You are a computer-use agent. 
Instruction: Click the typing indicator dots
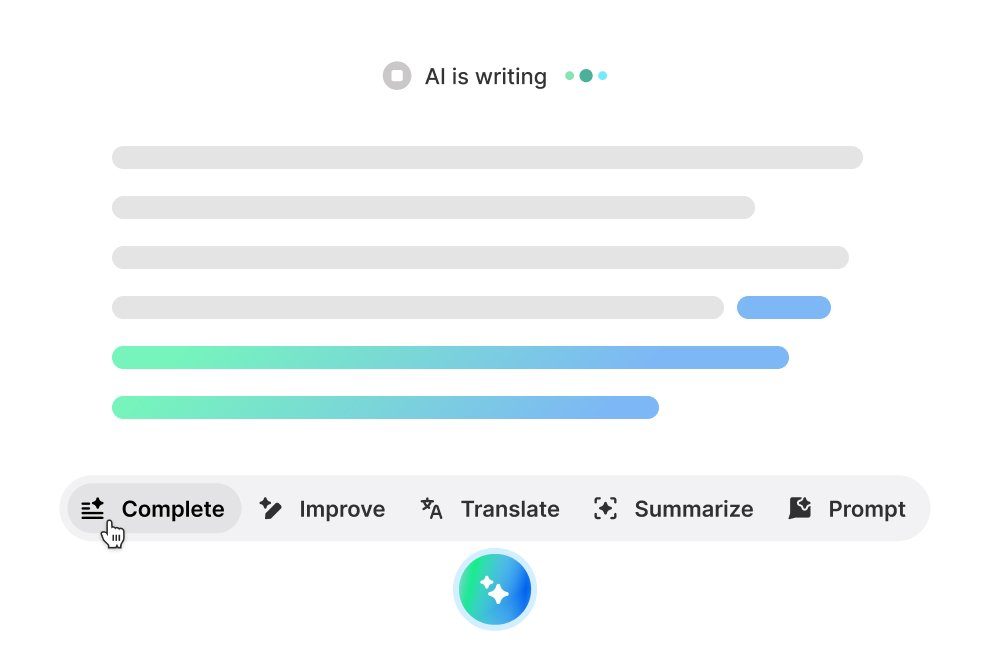pos(587,75)
